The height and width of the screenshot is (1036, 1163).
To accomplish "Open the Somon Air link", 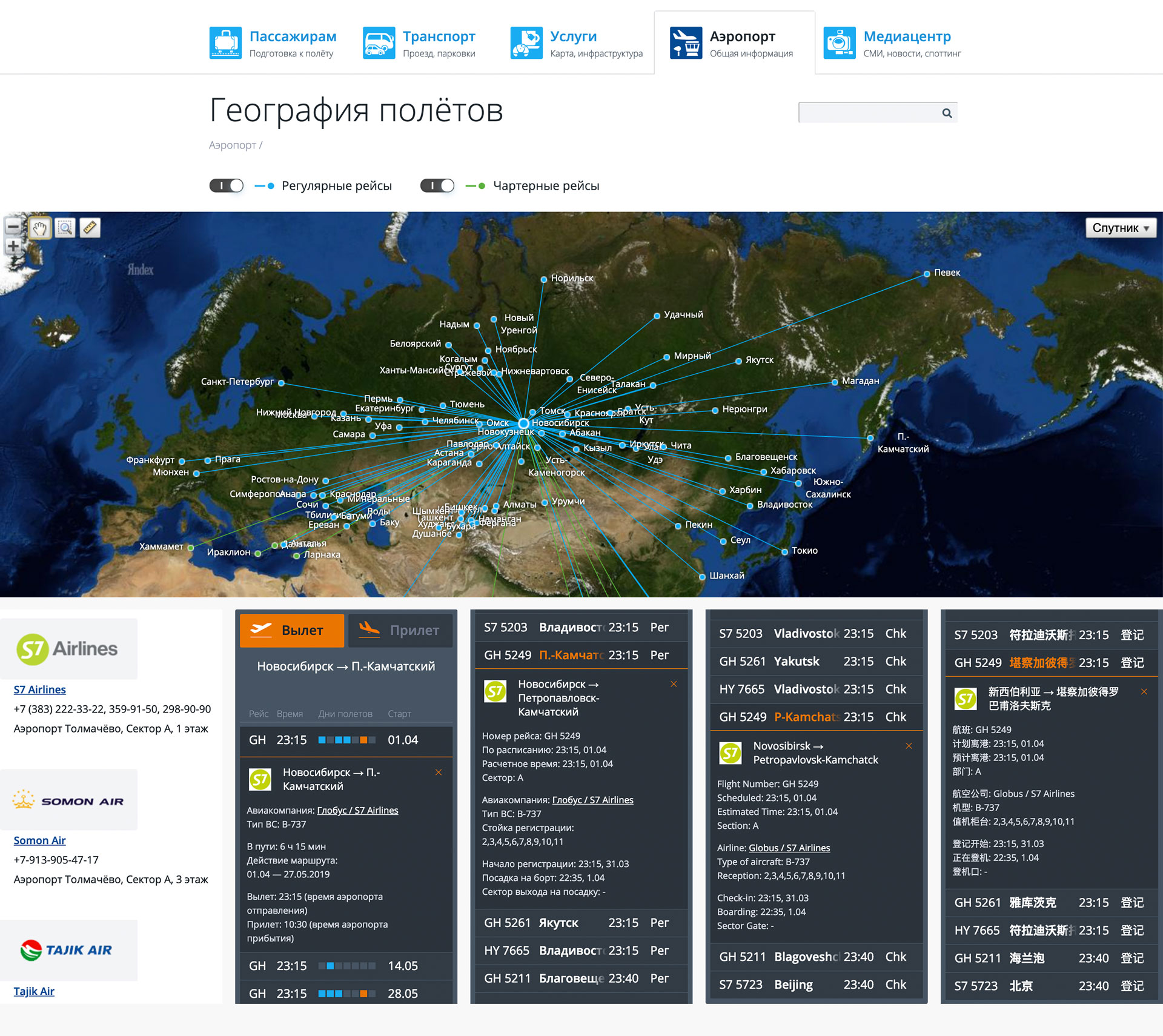I will [39, 840].
